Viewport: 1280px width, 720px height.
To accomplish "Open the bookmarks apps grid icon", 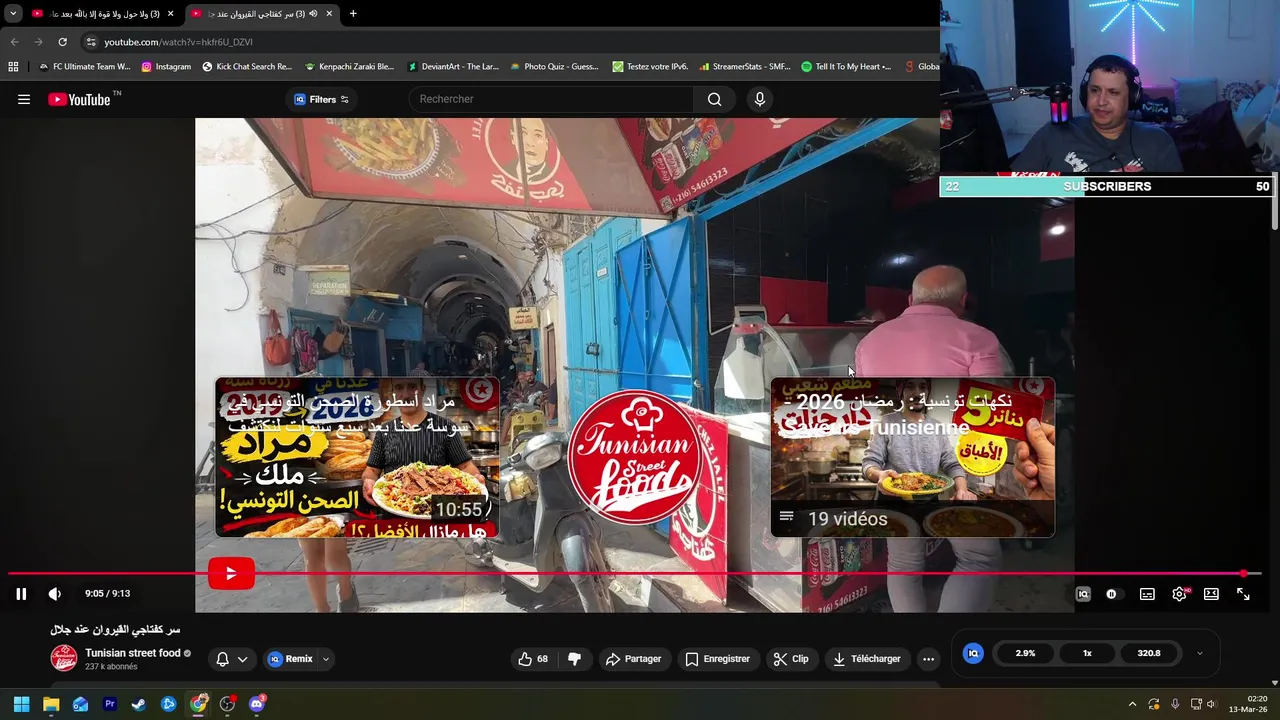I will click(13, 67).
